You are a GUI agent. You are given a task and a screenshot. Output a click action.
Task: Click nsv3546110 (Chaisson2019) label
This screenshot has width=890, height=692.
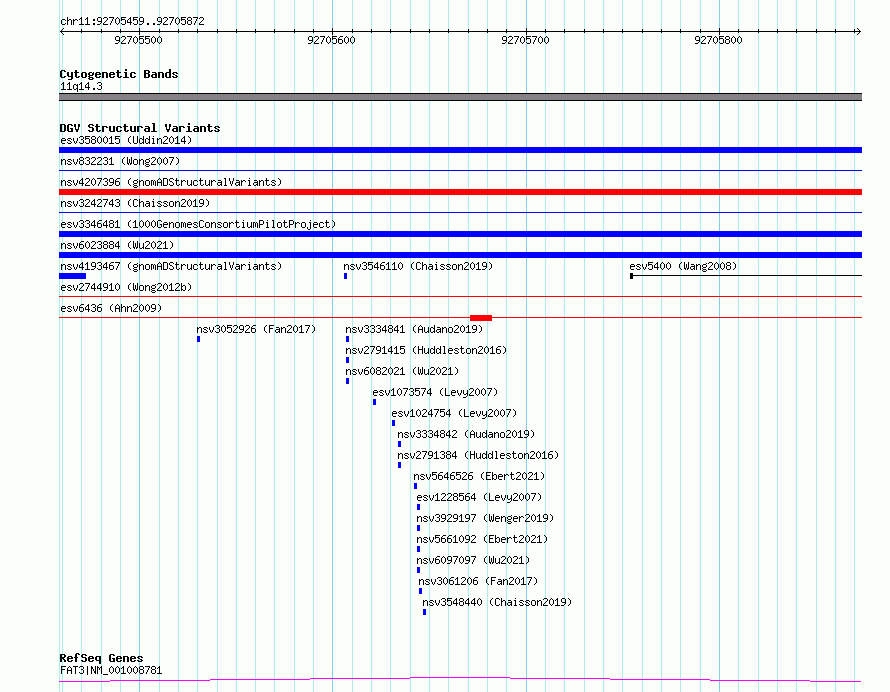pyautogui.click(x=418, y=266)
